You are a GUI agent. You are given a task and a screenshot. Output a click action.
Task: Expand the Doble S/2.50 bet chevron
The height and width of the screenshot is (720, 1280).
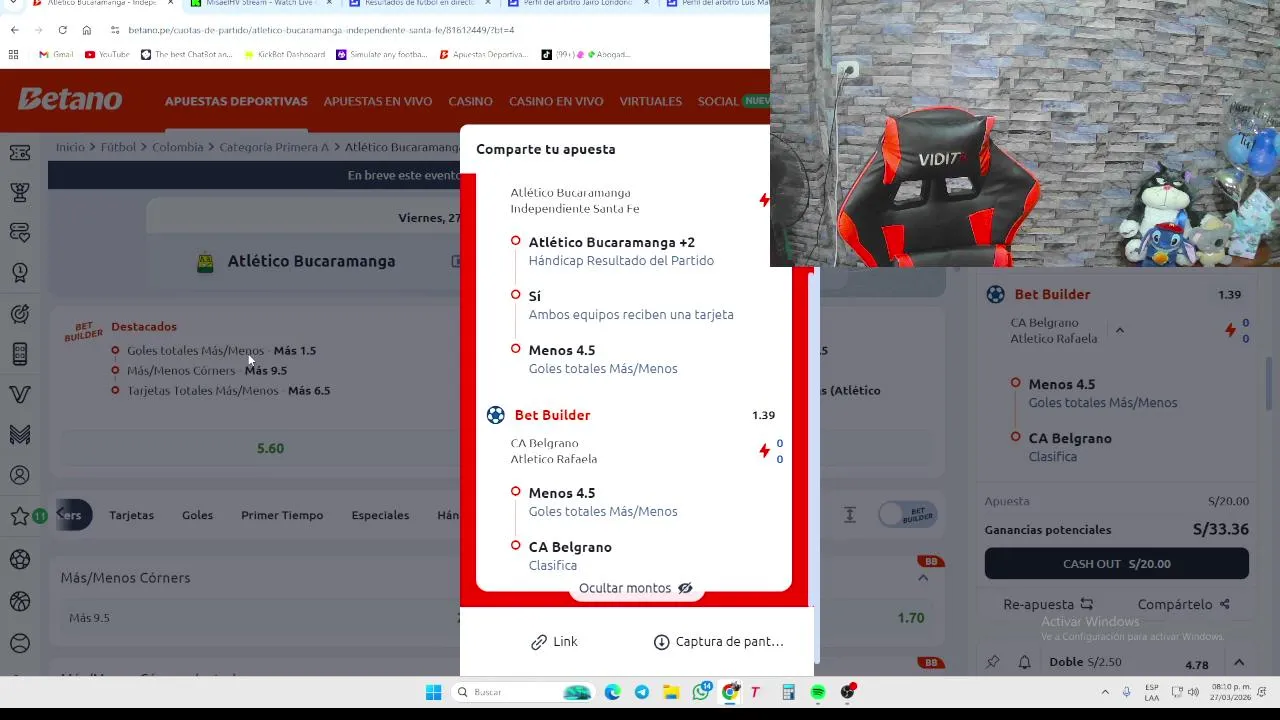pyautogui.click(x=1238, y=662)
